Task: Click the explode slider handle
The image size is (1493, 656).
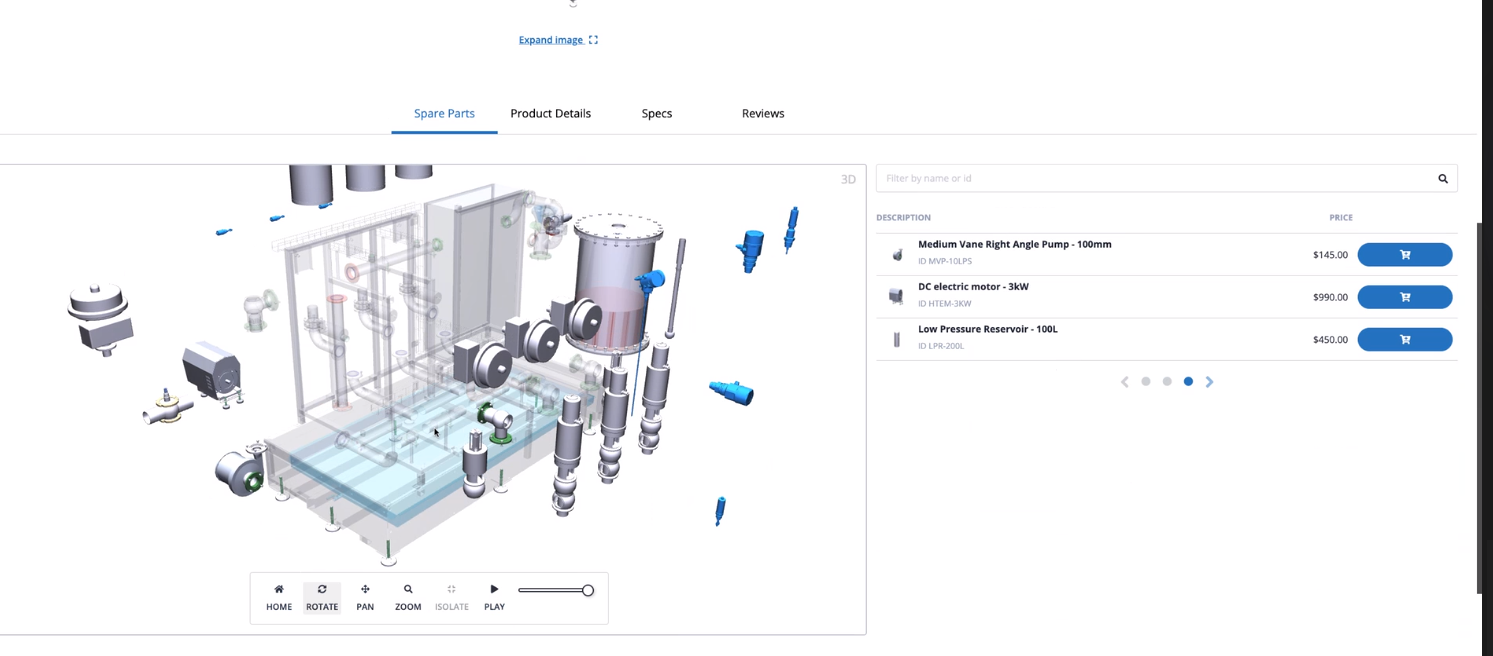Action: 588,590
